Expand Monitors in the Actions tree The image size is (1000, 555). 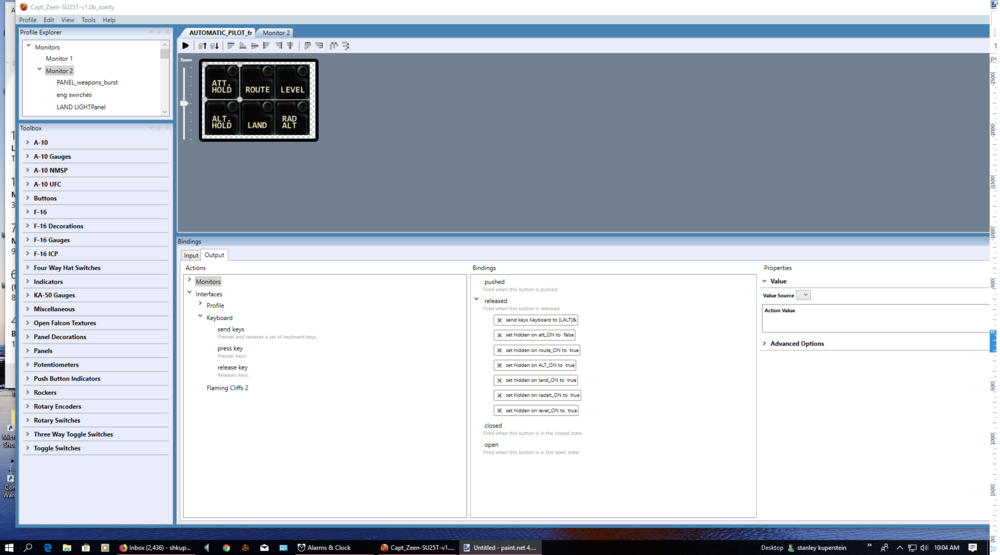[x=189, y=280]
